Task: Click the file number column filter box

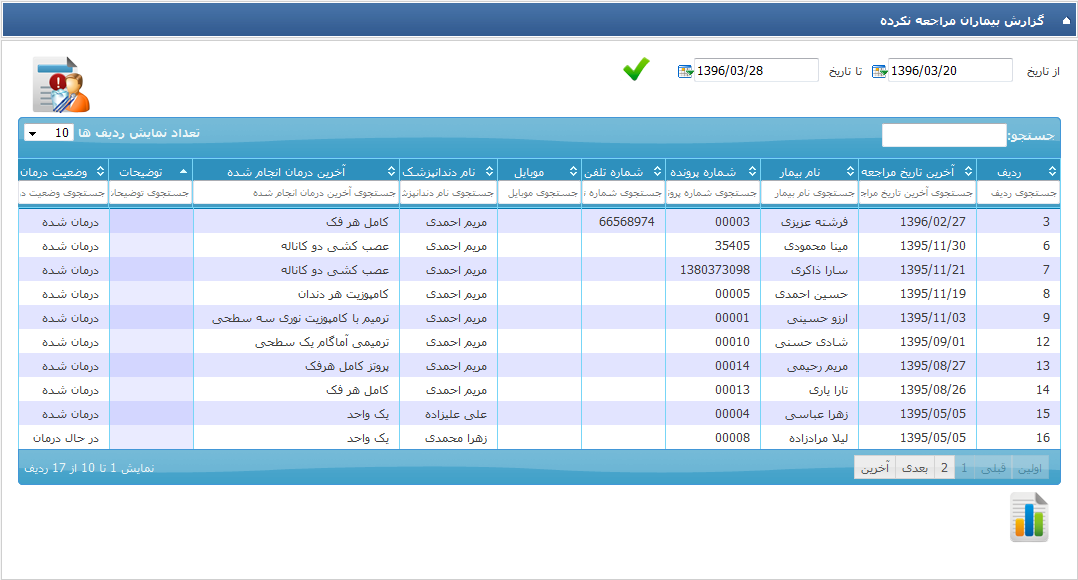Action: tap(712, 192)
